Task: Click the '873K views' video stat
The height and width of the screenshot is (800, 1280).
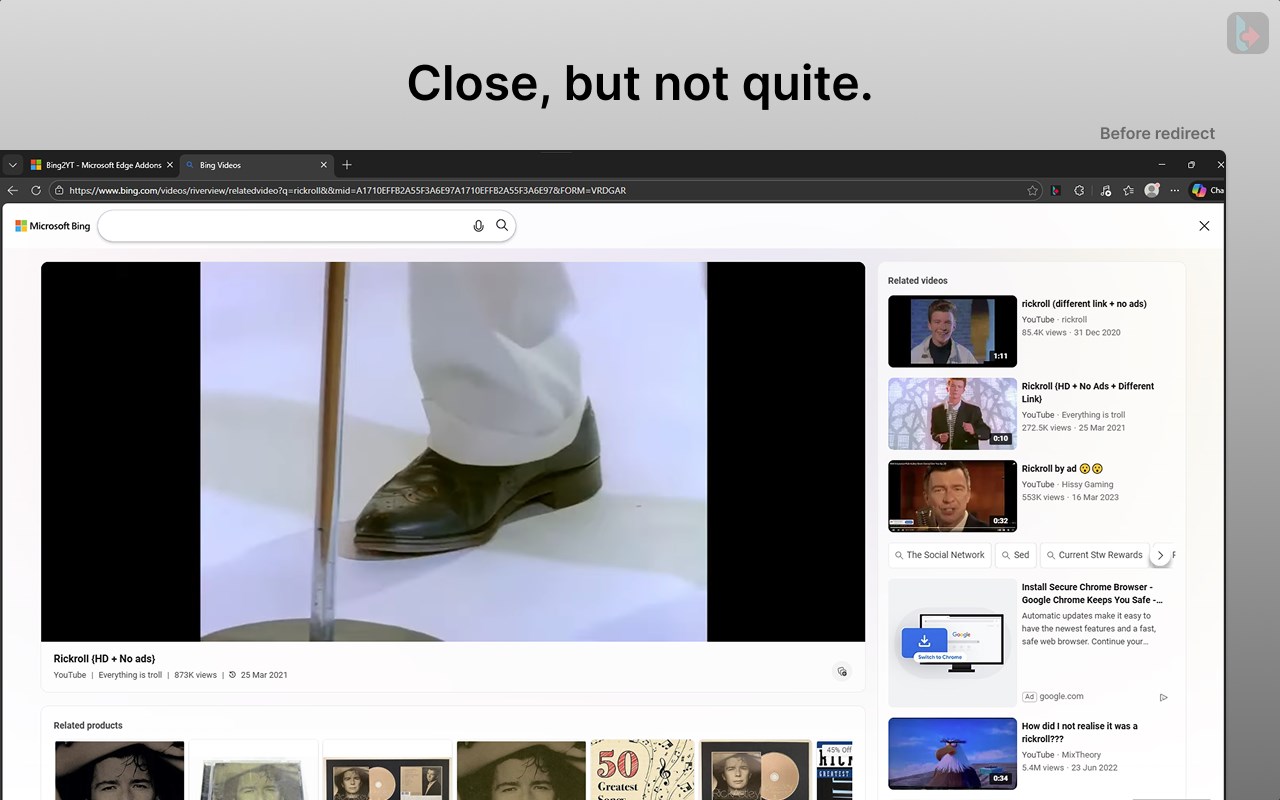Action: coord(195,675)
